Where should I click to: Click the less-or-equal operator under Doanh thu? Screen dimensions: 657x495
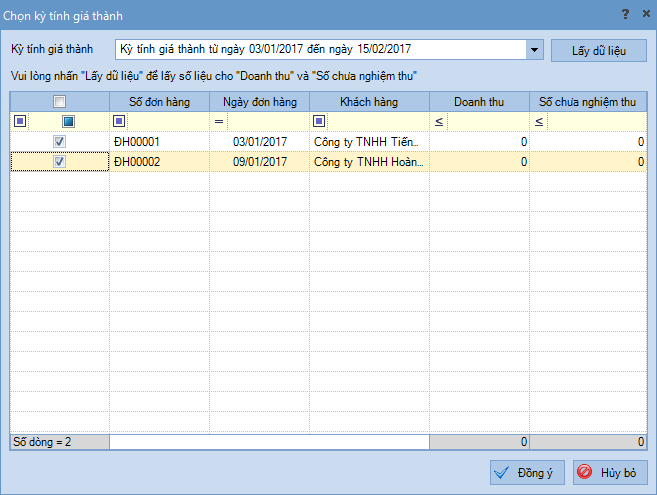pyautogui.click(x=438, y=121)
